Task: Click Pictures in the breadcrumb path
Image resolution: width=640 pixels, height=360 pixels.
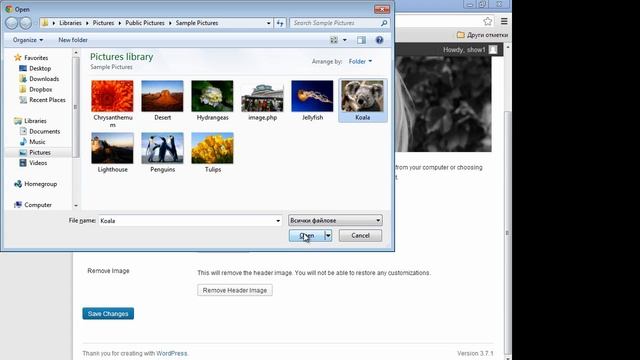Action: coord(103,23)
